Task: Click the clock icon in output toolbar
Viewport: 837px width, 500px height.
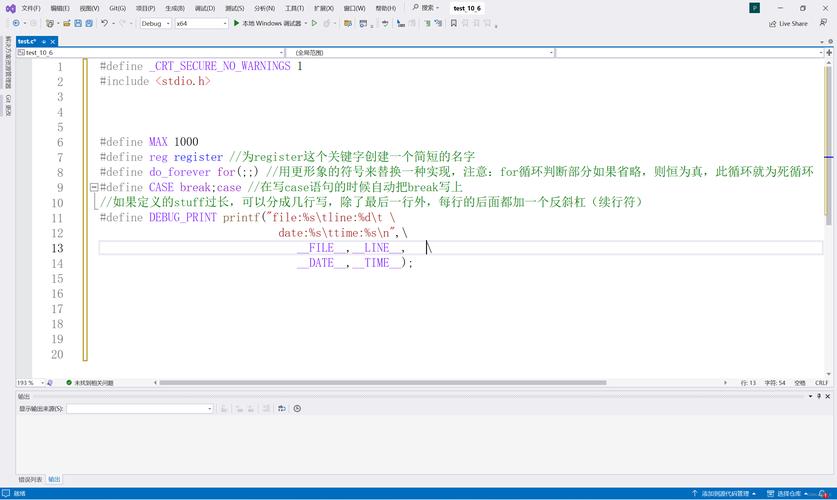Action: (297, 408)
